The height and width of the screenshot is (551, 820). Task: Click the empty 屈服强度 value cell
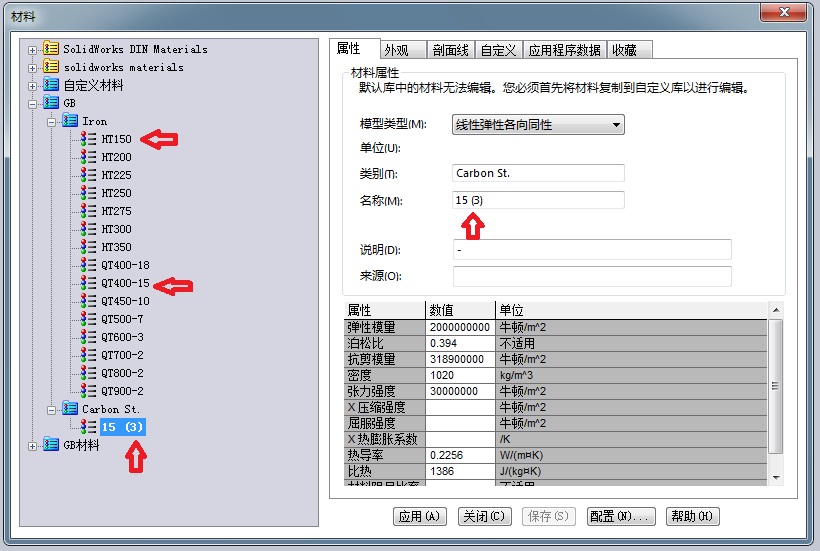[x=460, y=423]
